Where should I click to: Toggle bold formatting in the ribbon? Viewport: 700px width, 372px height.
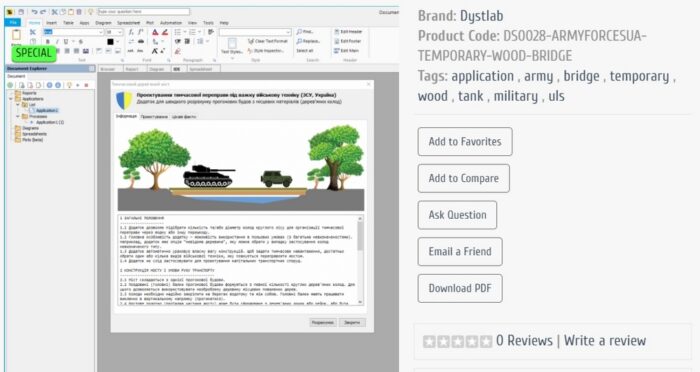coord(48,42)
